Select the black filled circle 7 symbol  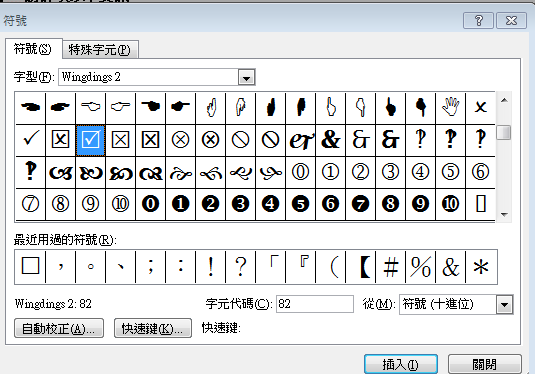pyautogui.click(x=361, y=204)
